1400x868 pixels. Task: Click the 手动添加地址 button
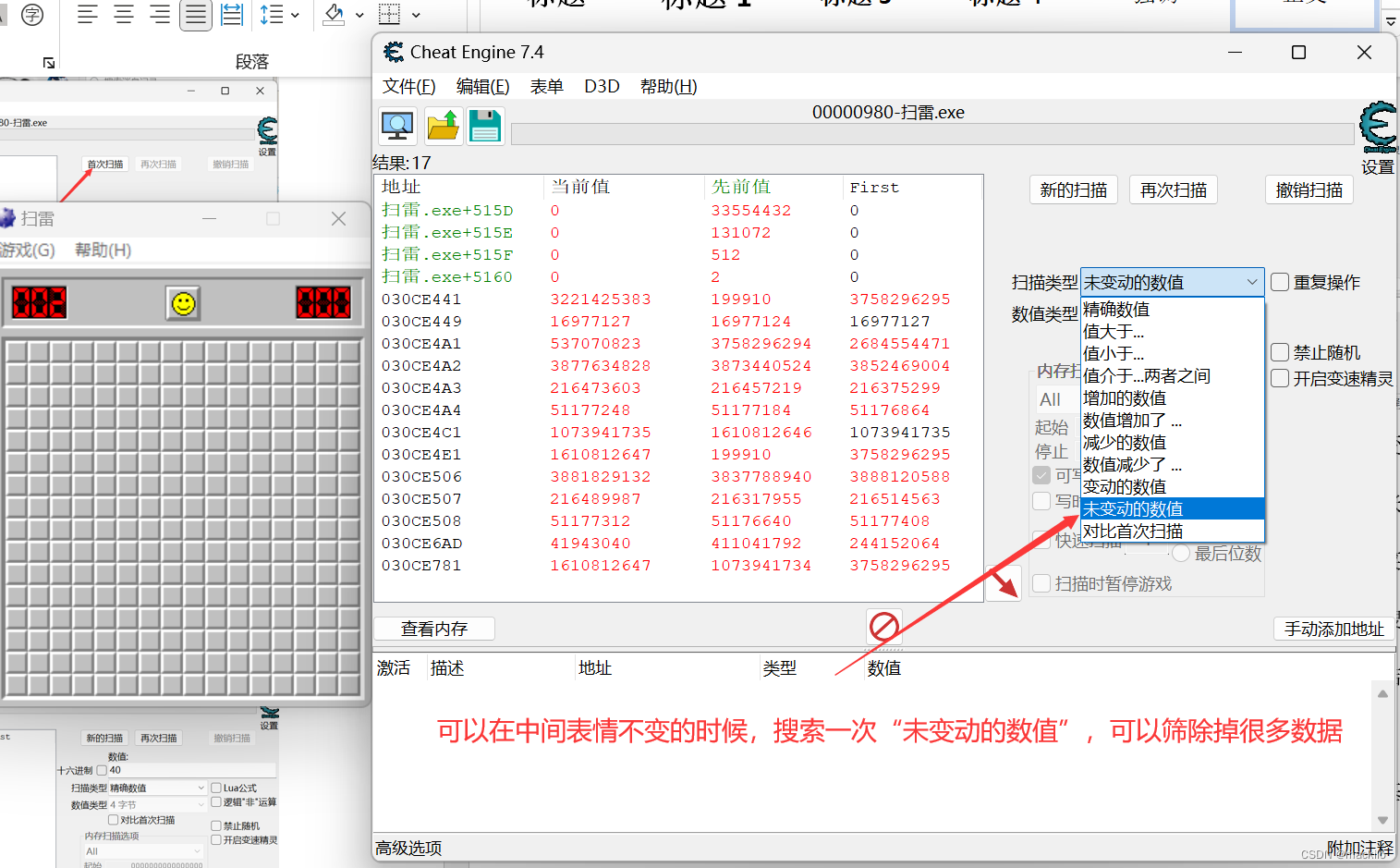[x=1334, y=629]
